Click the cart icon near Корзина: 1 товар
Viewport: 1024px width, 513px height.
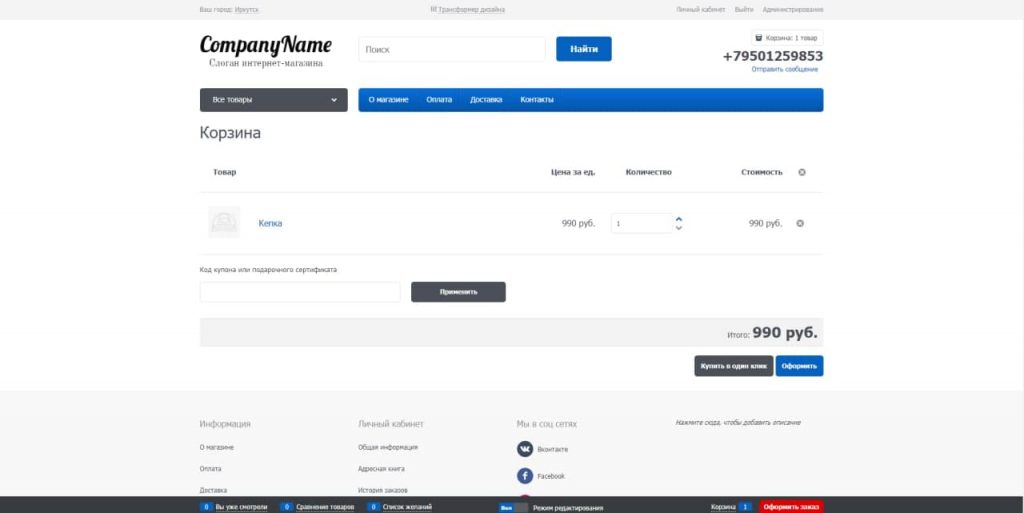(758, 38)
